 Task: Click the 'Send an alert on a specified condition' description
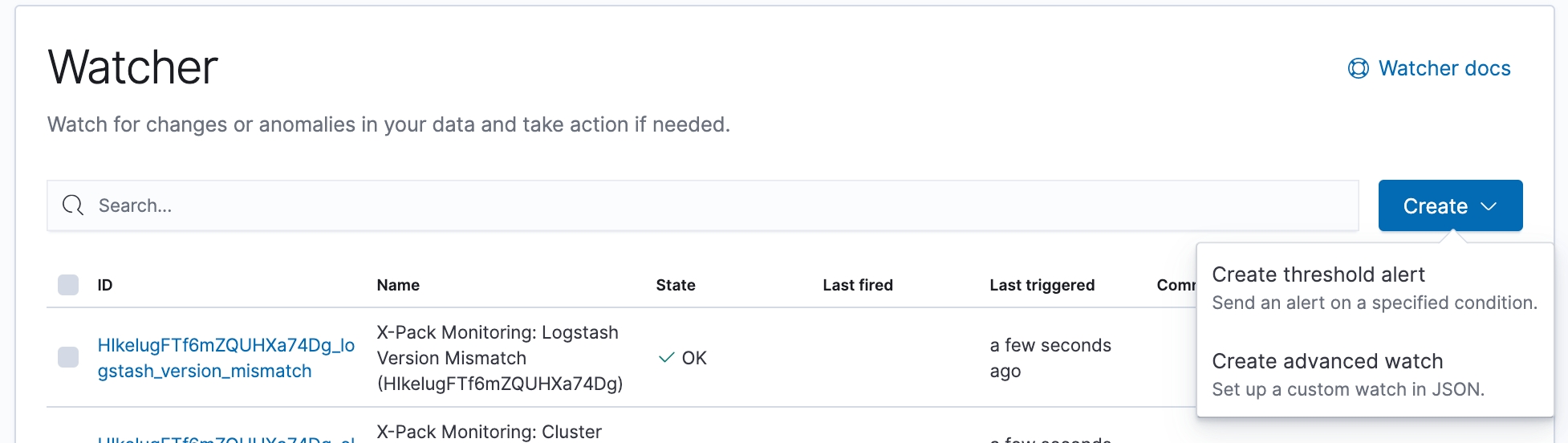1375,303
